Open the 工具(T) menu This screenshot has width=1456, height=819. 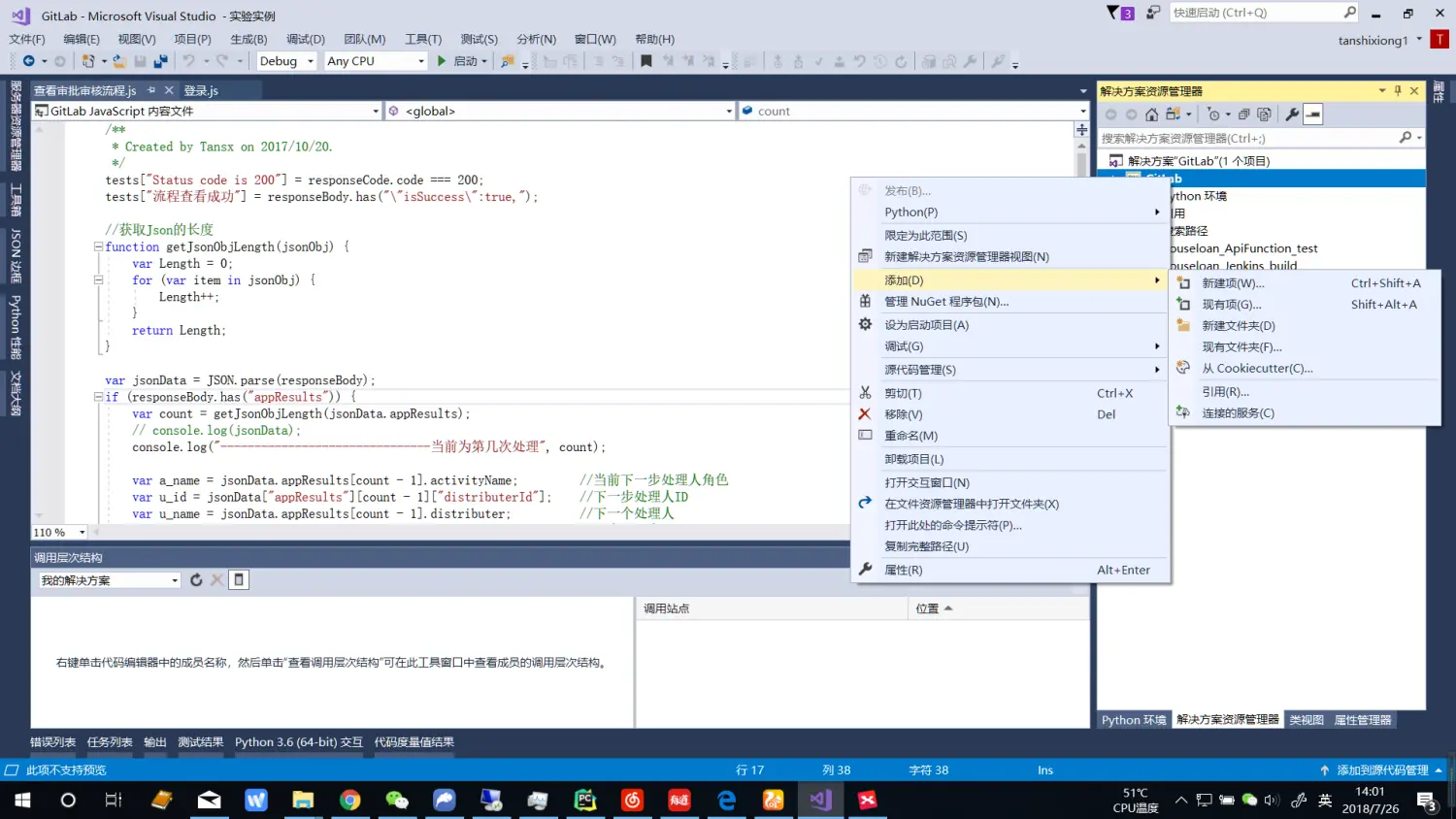[423, 39]
